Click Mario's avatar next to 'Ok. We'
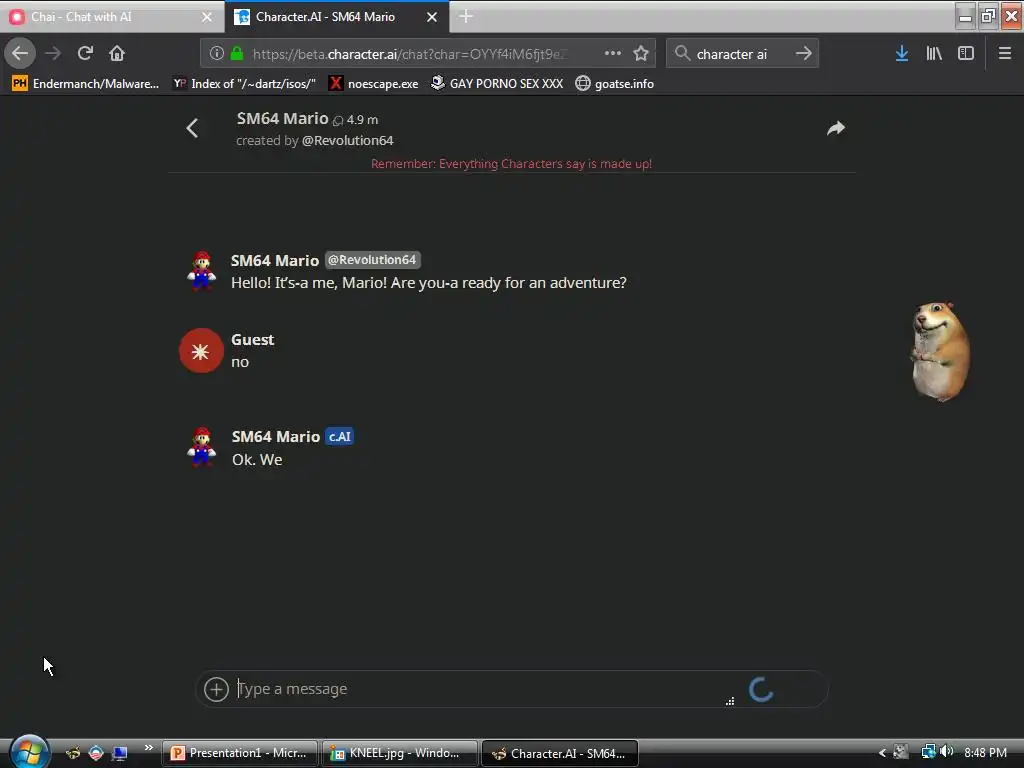The image size is (1024, 768). tap(201, 447)
